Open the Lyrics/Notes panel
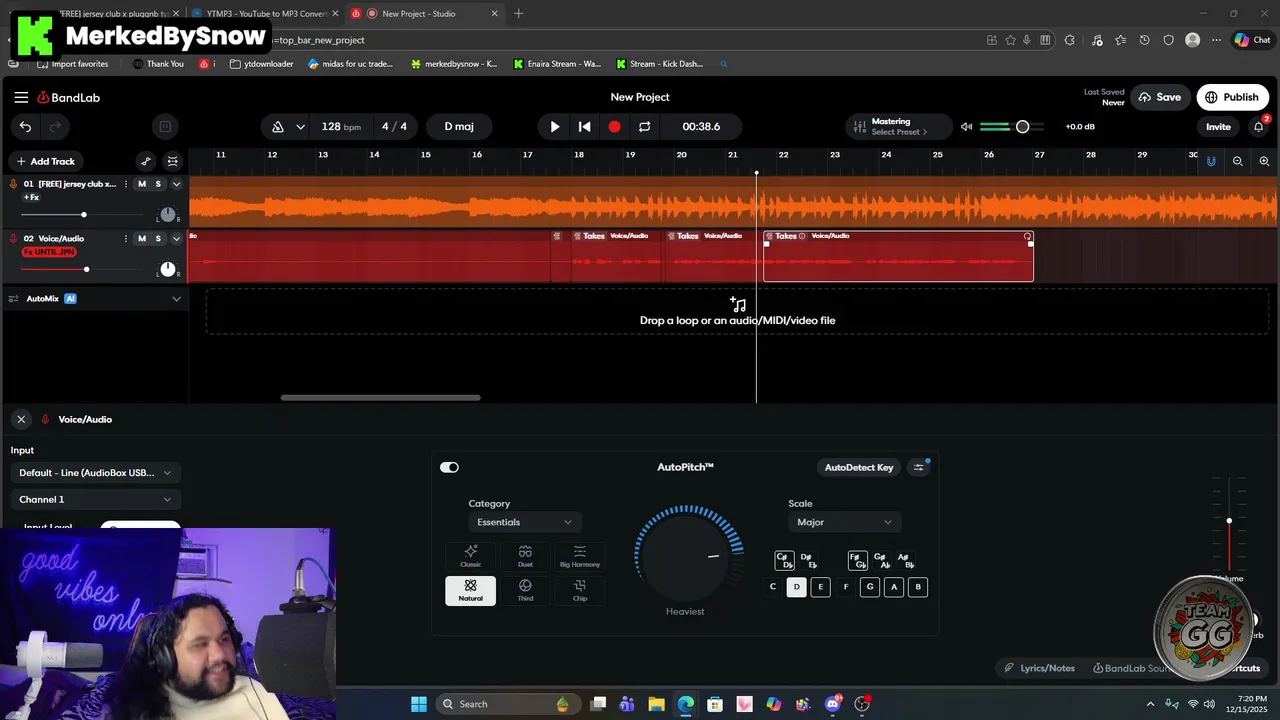Screen dimensions: 1280x720 click(x=1040, y=668)
